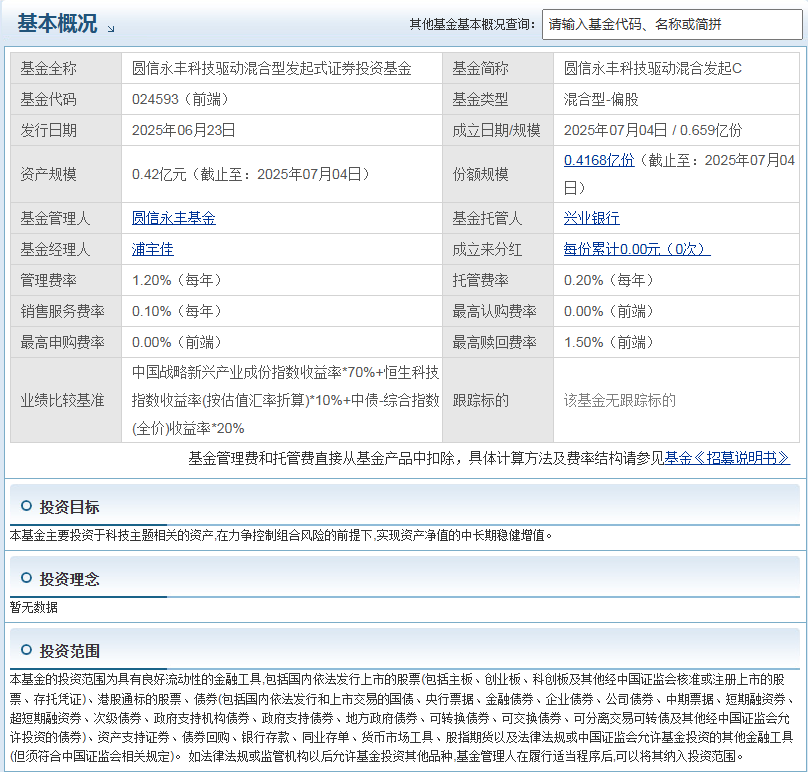Viewport: 808px width, 772px height.
Task: Click the circle icon beside 投资理念
Action: 26,578
